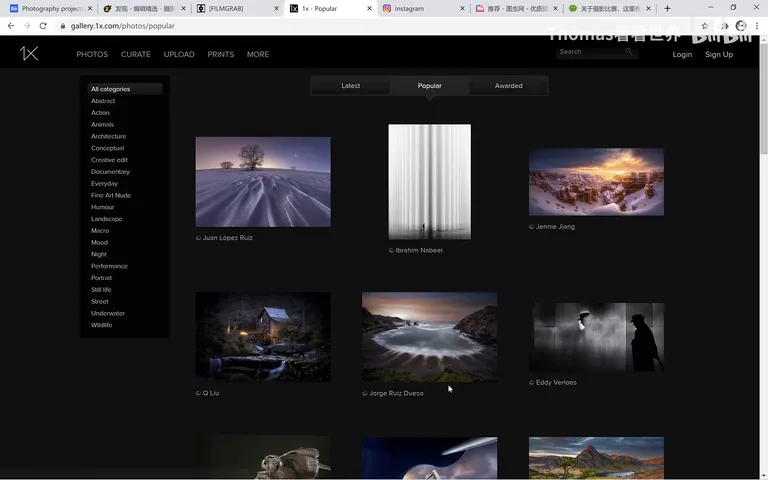The width and height of the screenshot is (768, 480).
Task: Click photographer name Q Liu
Action: point(211,393)
